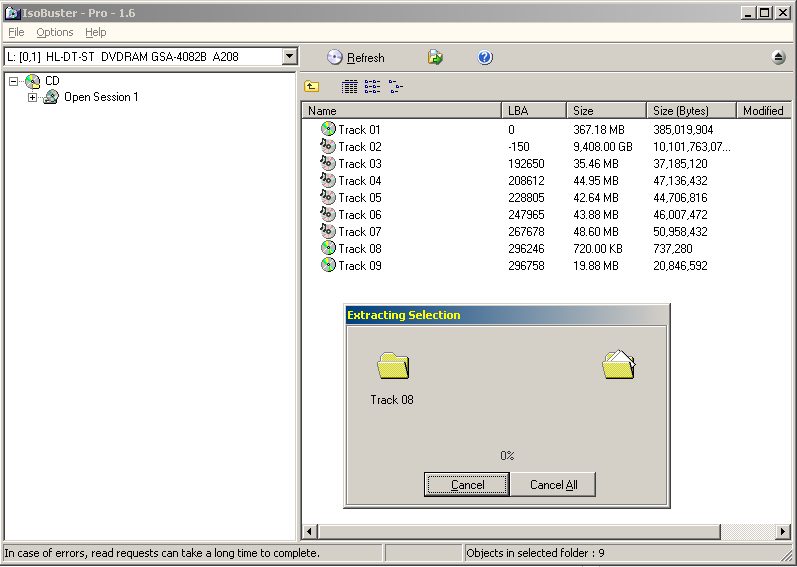The width and height of the screenshot is (797, 567).
Task: Click the Track 02 name text
Action: tap(360, 147)
